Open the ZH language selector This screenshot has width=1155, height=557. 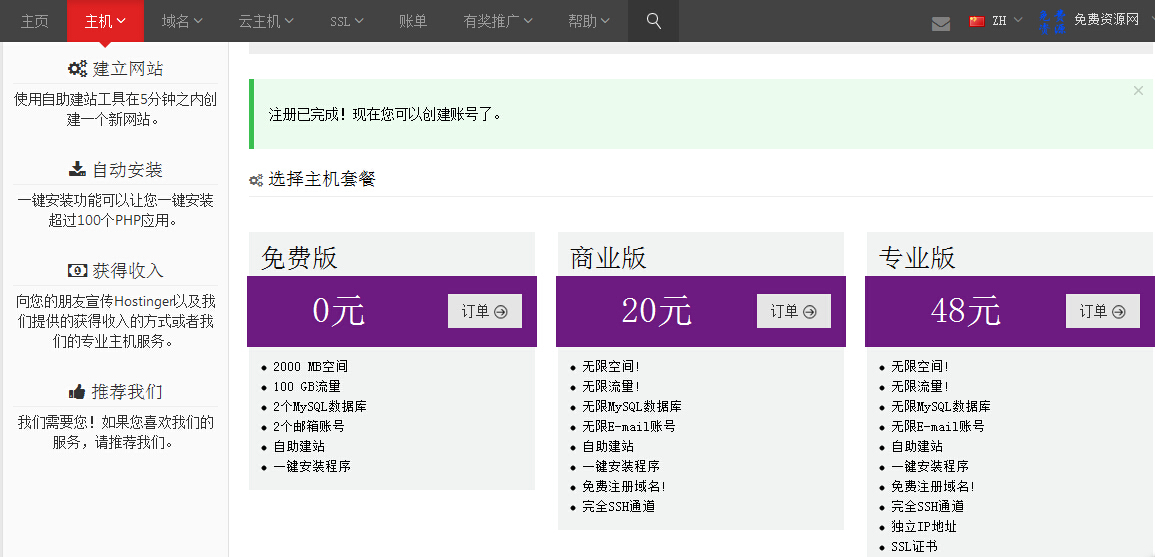click(1006, 21)
